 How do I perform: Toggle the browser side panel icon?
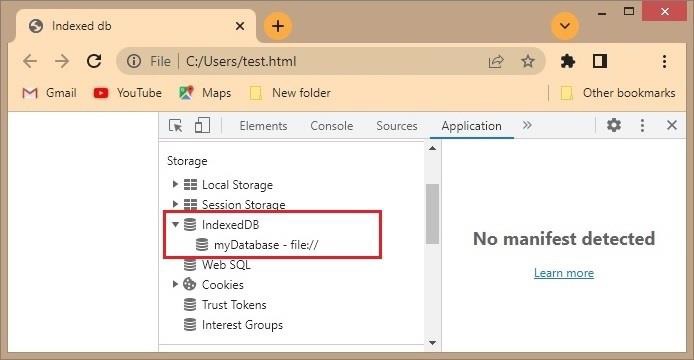pos(600,61)
